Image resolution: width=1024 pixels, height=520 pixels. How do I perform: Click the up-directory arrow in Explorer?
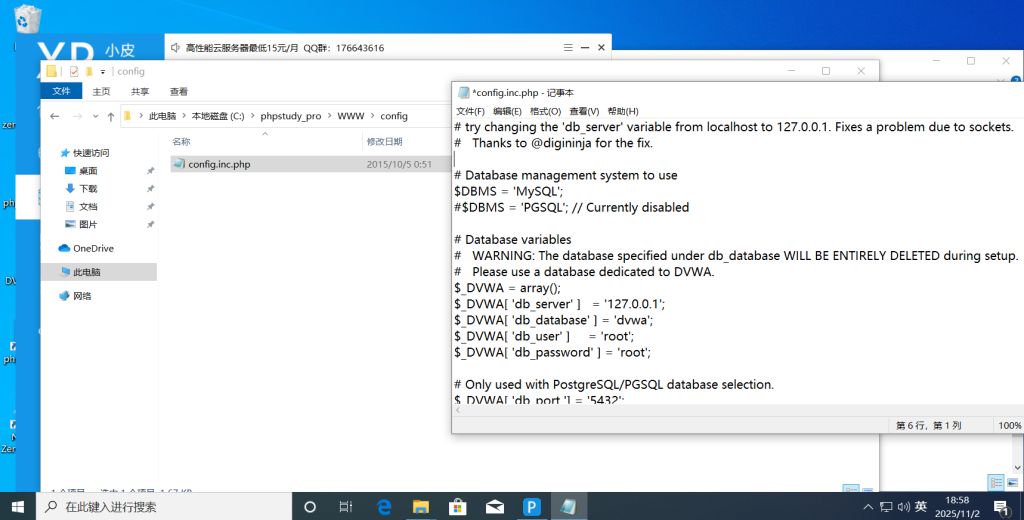107,116
